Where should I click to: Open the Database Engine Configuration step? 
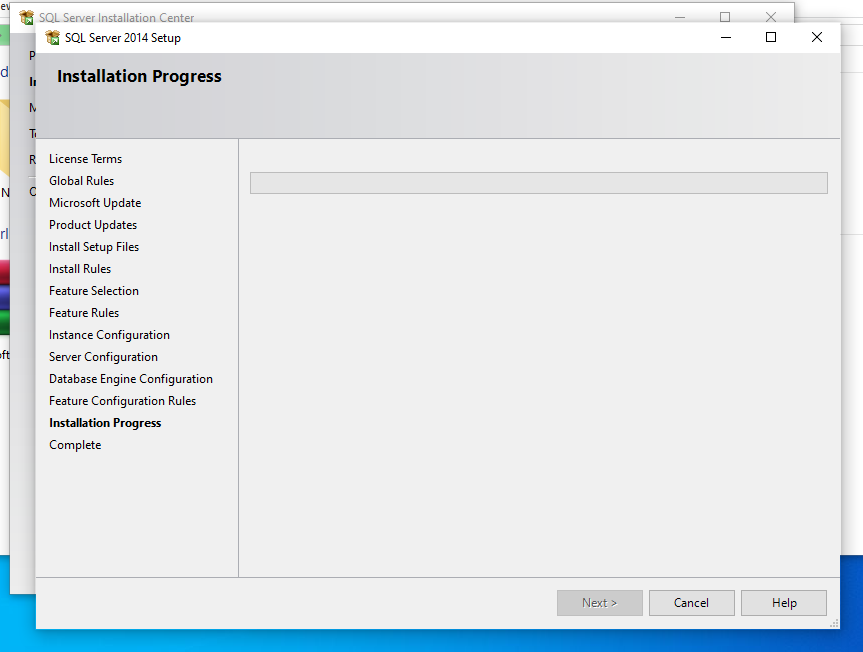point(131,379)
